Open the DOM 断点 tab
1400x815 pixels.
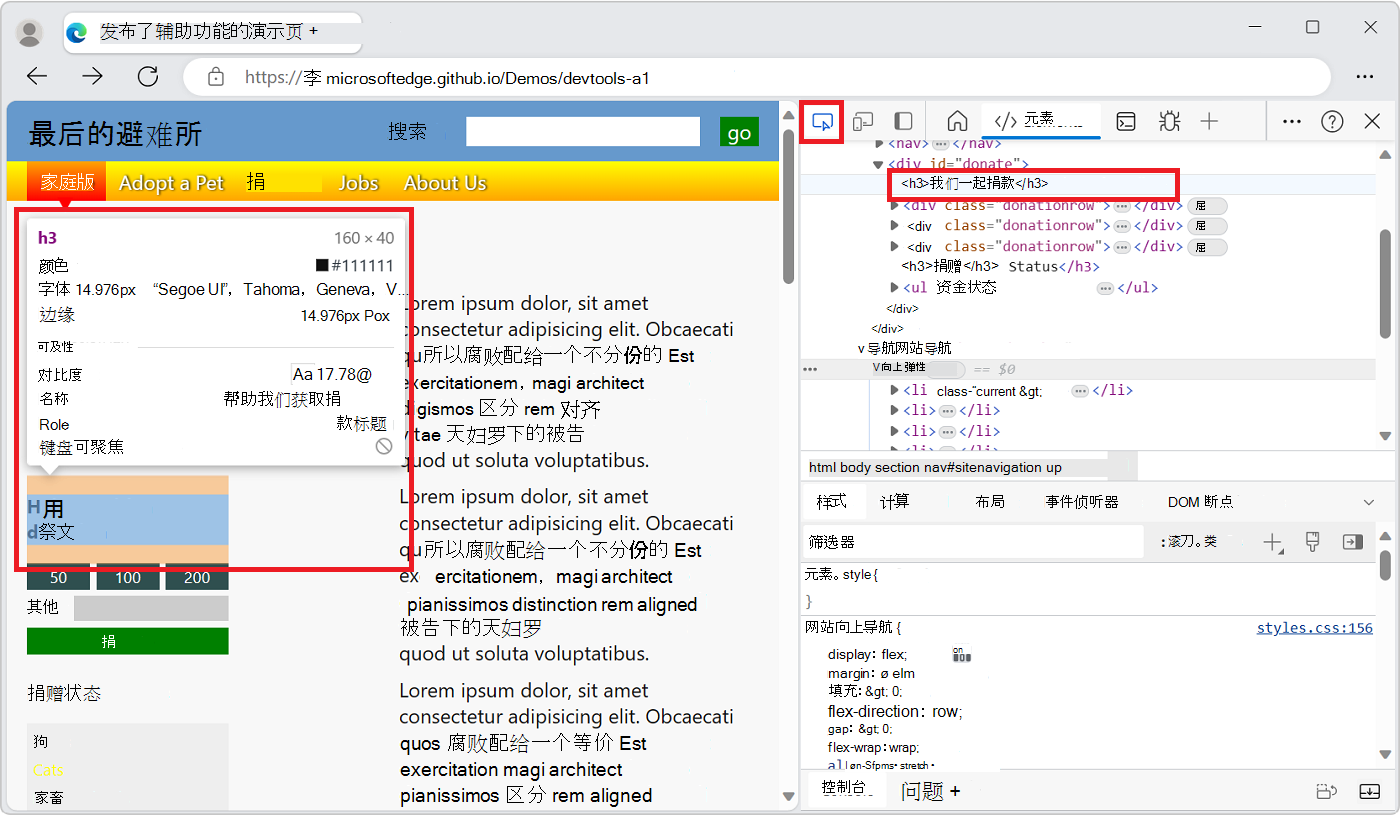coord(1200,502)
